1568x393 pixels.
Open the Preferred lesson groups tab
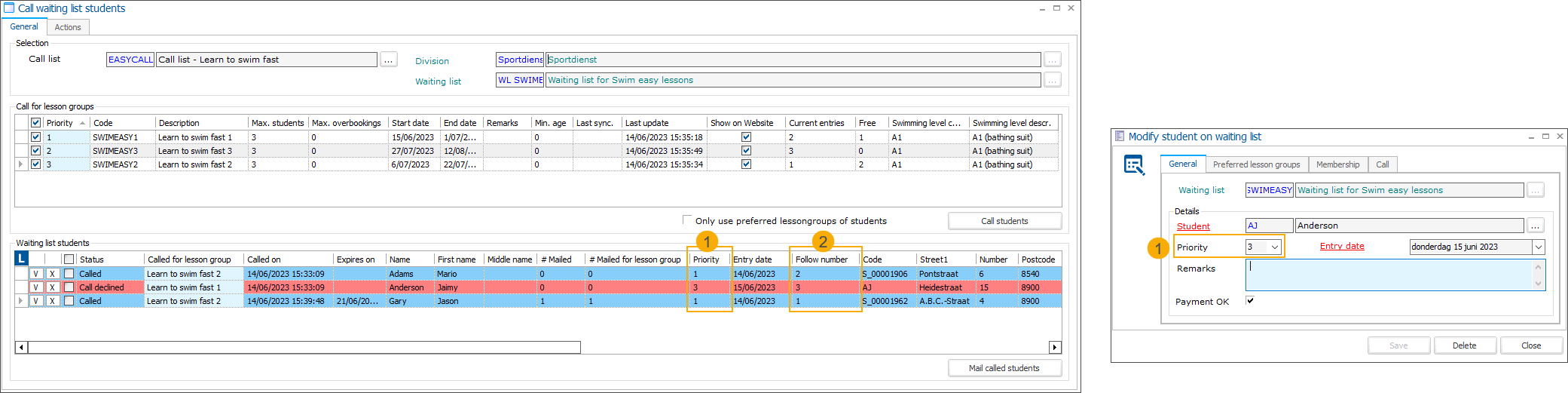pyautogui.click(x=1256, y=164)
